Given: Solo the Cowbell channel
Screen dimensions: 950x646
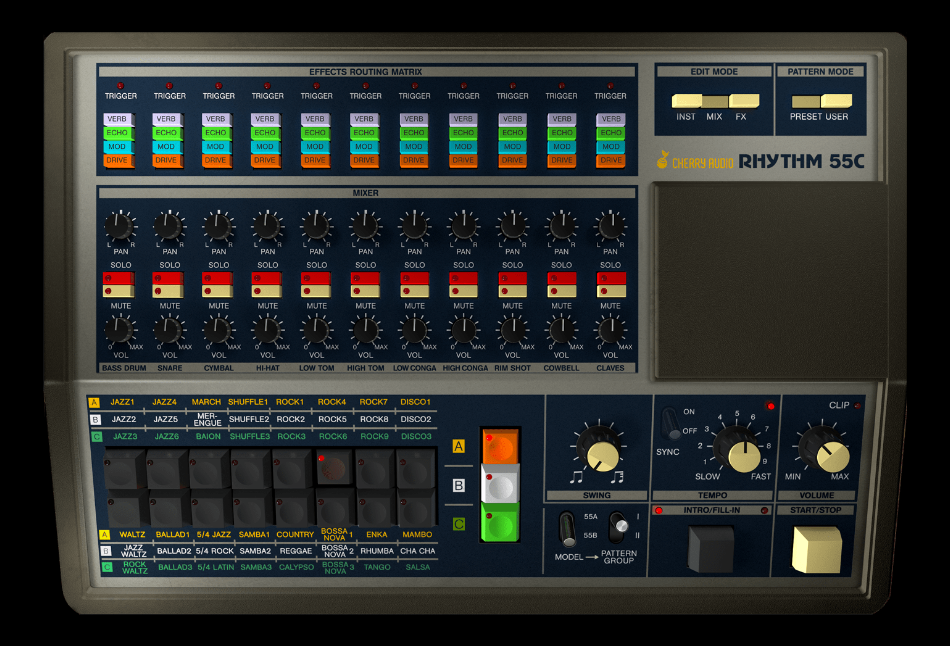Looking at the screenshot, I should coord(562,278).
